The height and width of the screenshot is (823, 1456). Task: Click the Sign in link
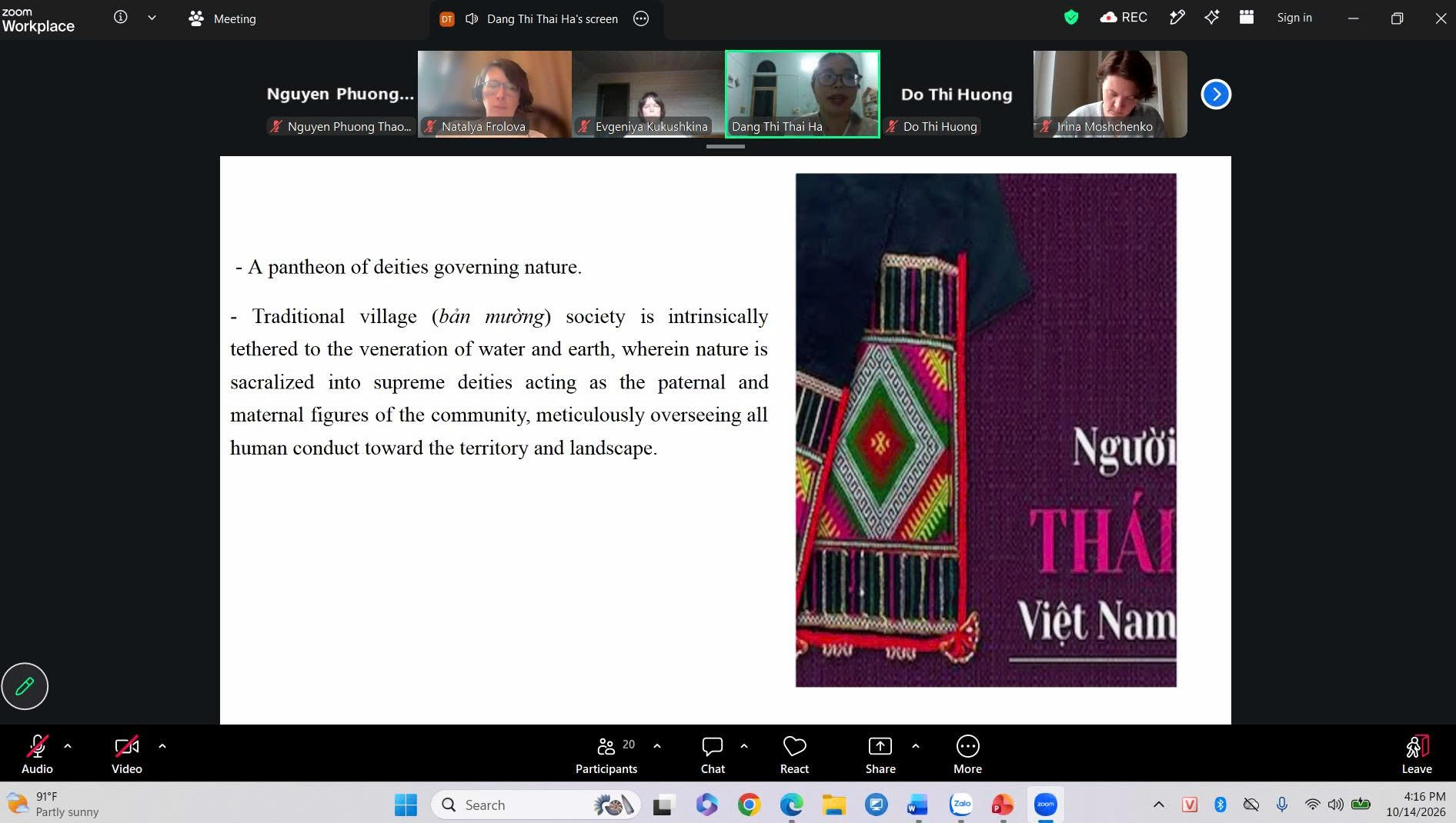(x=1294, y=18)
